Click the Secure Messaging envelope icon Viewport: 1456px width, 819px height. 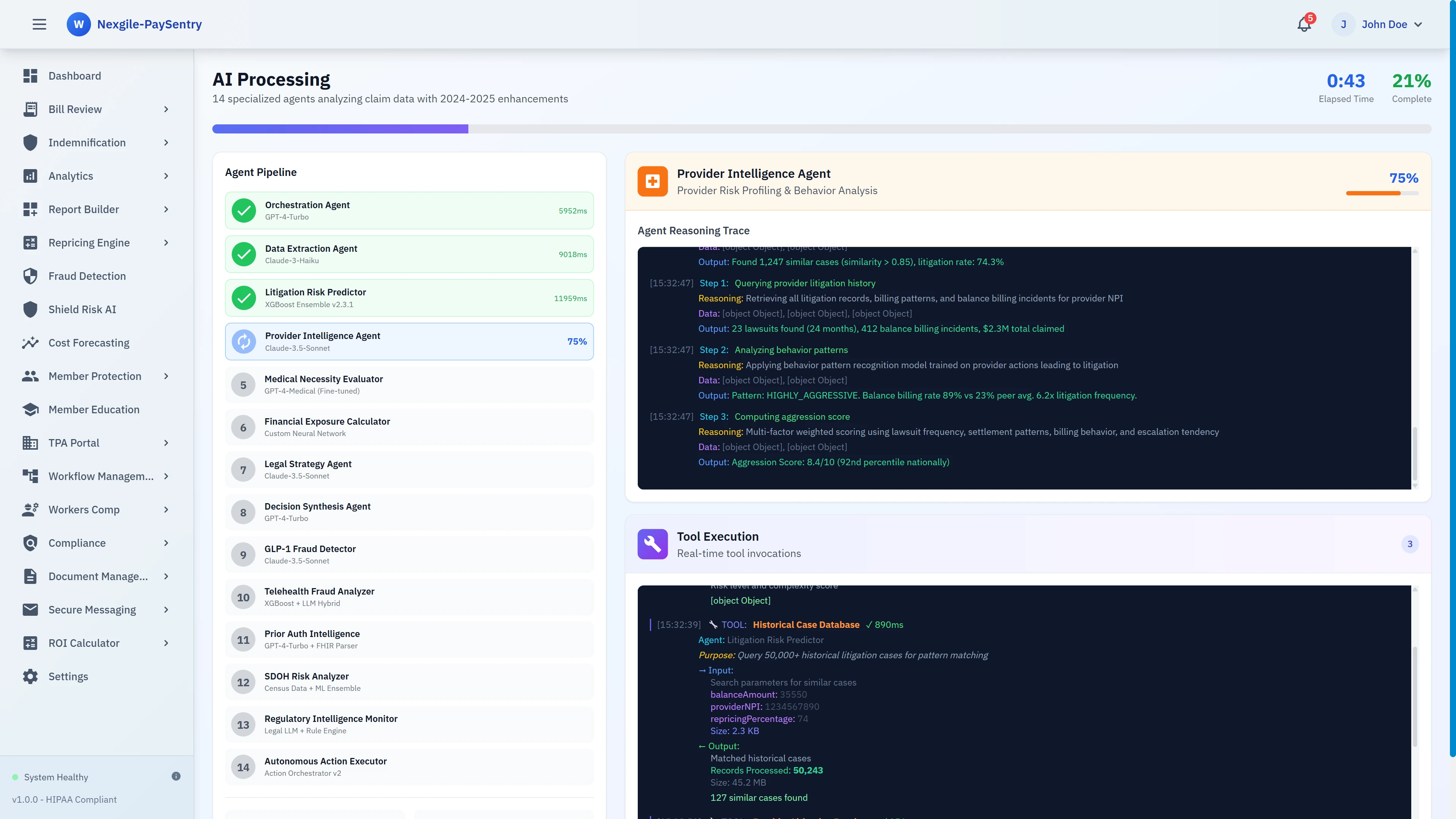point(30,609)
